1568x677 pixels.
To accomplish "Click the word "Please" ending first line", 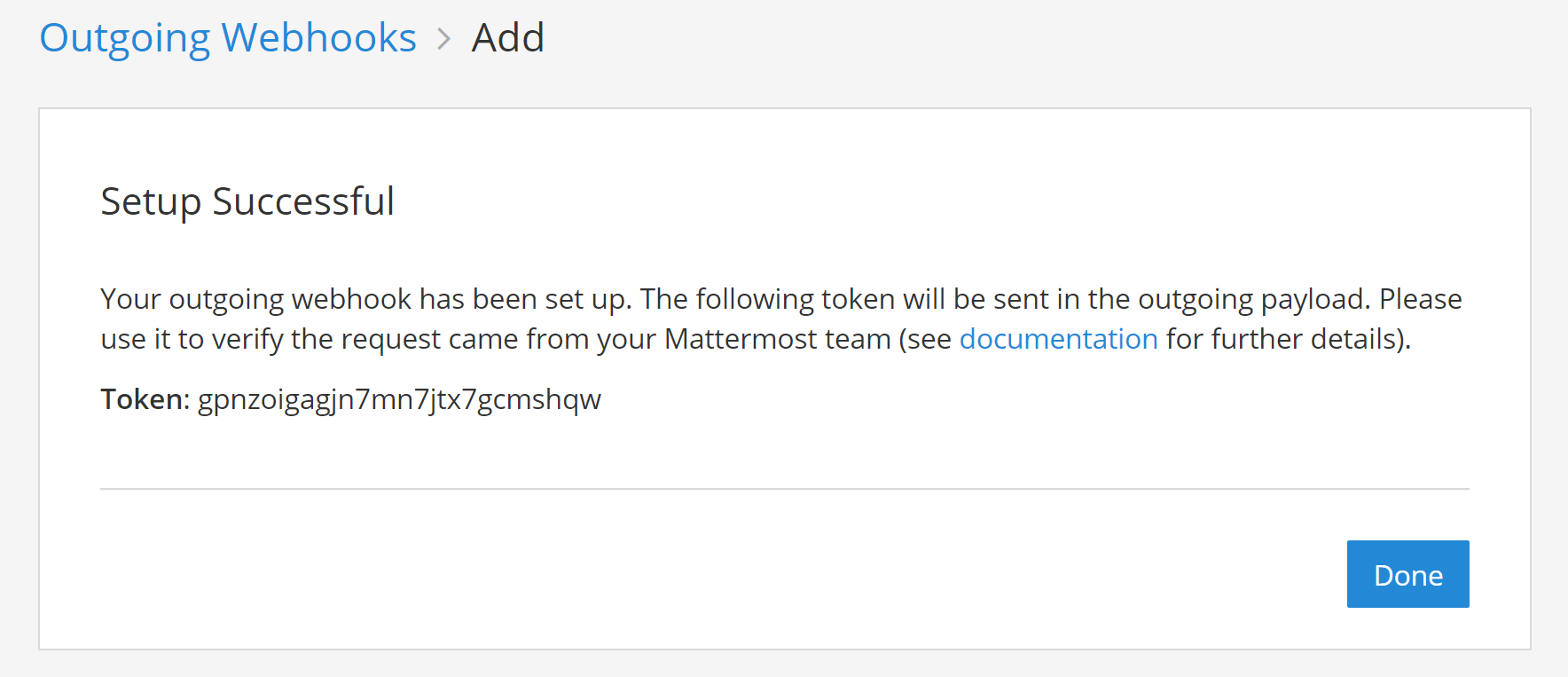I will coord(1420,299).
